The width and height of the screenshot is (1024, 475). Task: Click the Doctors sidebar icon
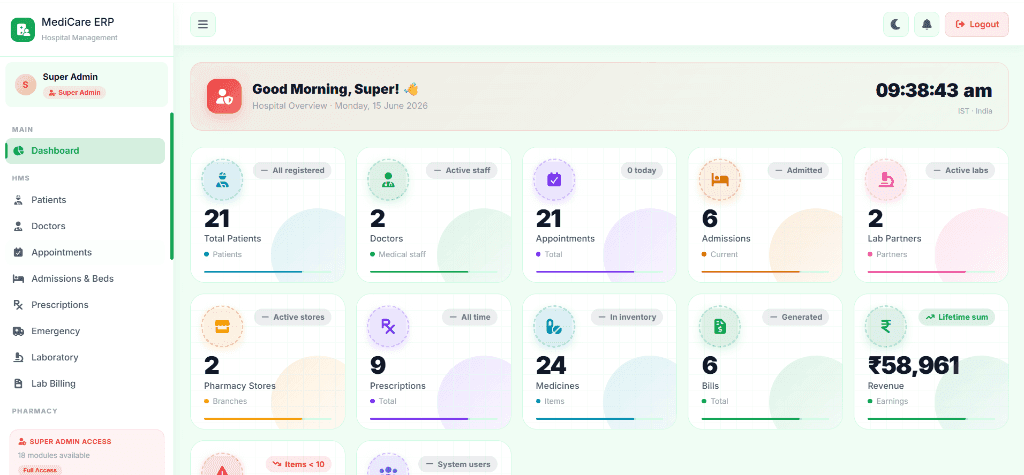[x=18, y=226]
